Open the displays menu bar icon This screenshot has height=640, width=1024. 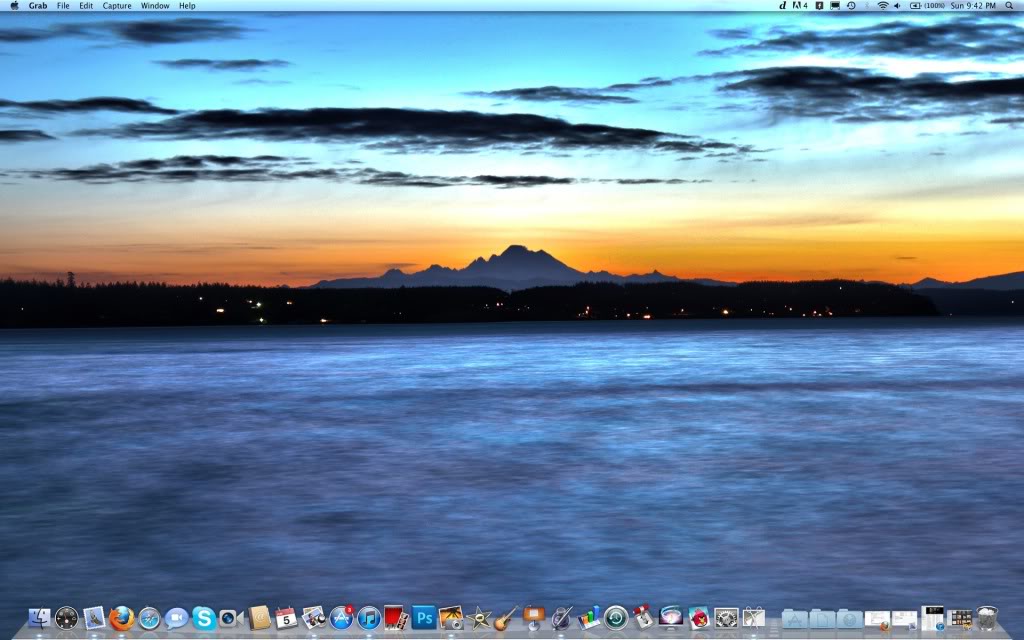(835, 5)
